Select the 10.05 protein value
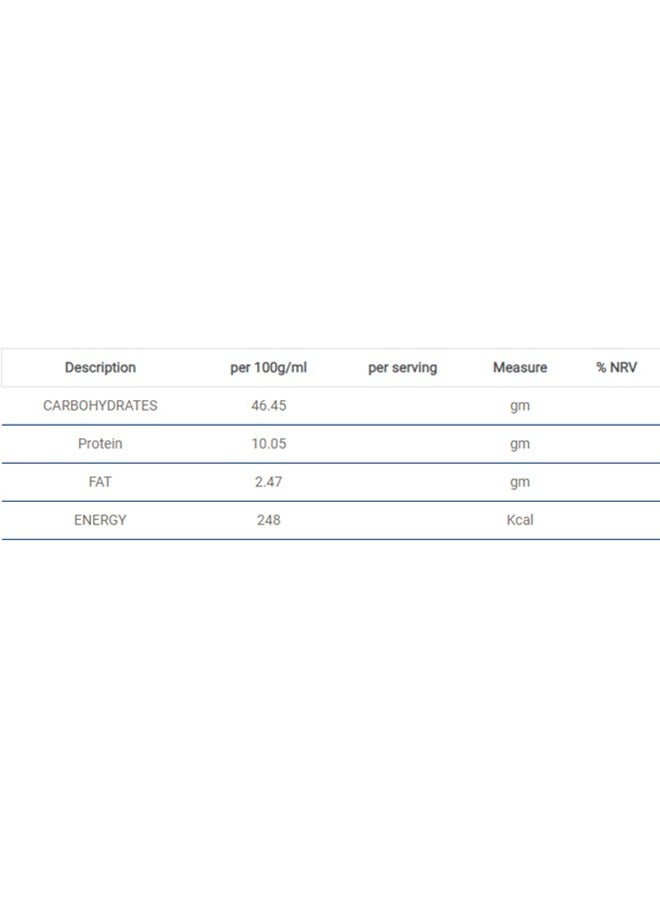The height and width of the screenshot is (900, 660). click(268, 444)
